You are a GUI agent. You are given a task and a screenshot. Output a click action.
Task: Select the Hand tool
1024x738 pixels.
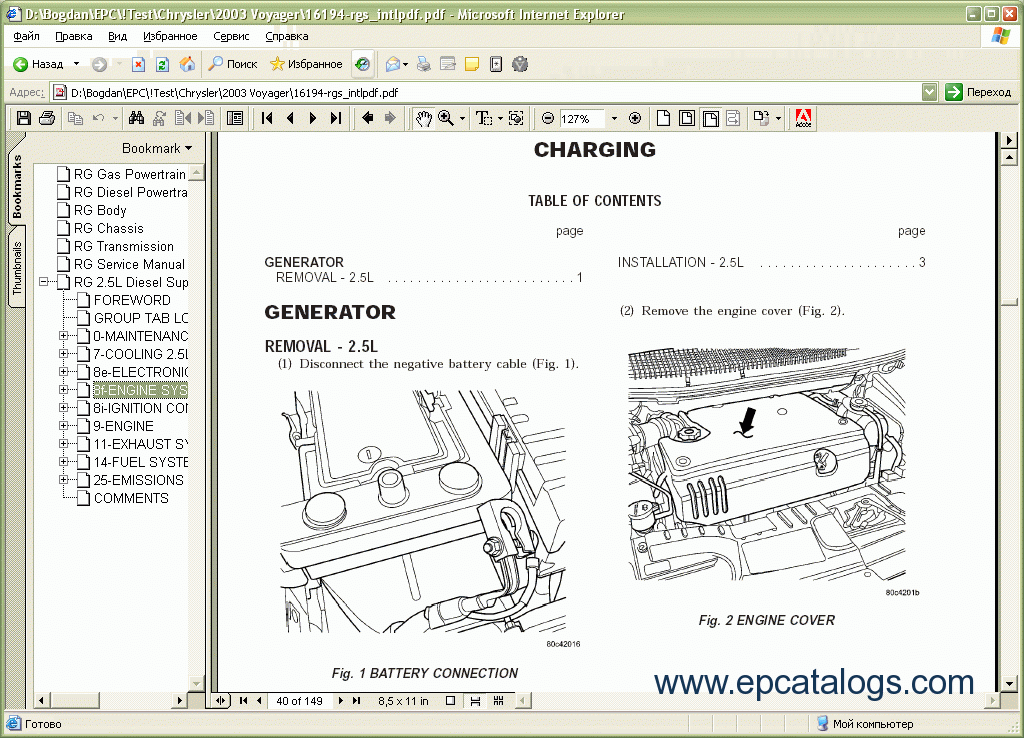(x=423, y=118)
